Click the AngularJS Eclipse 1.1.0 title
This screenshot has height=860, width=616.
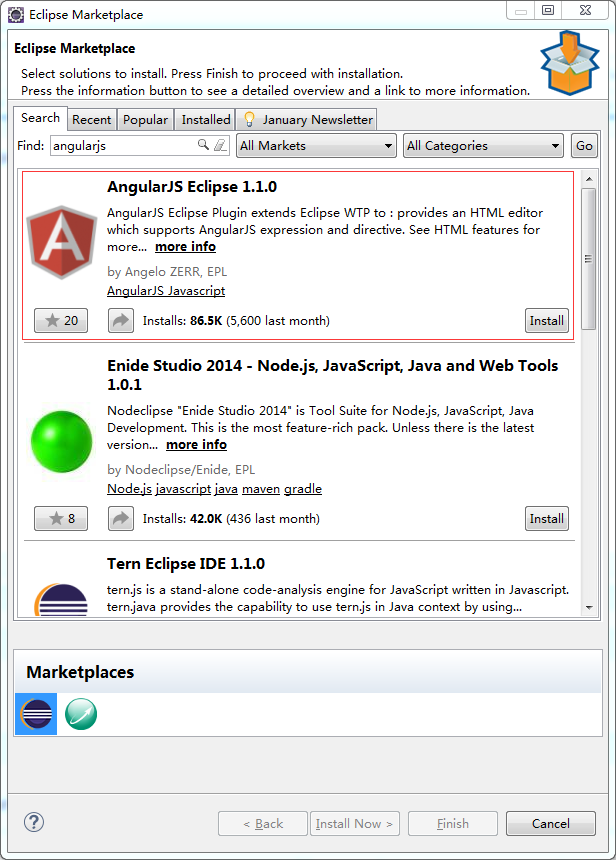pyautogui.click(x=192, y=187)
